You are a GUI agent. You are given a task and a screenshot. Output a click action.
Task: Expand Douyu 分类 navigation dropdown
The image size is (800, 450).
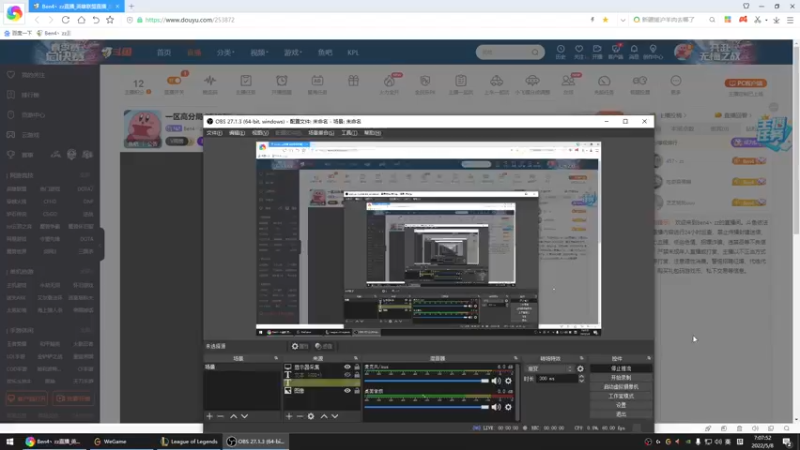click(x=225, y=53)
